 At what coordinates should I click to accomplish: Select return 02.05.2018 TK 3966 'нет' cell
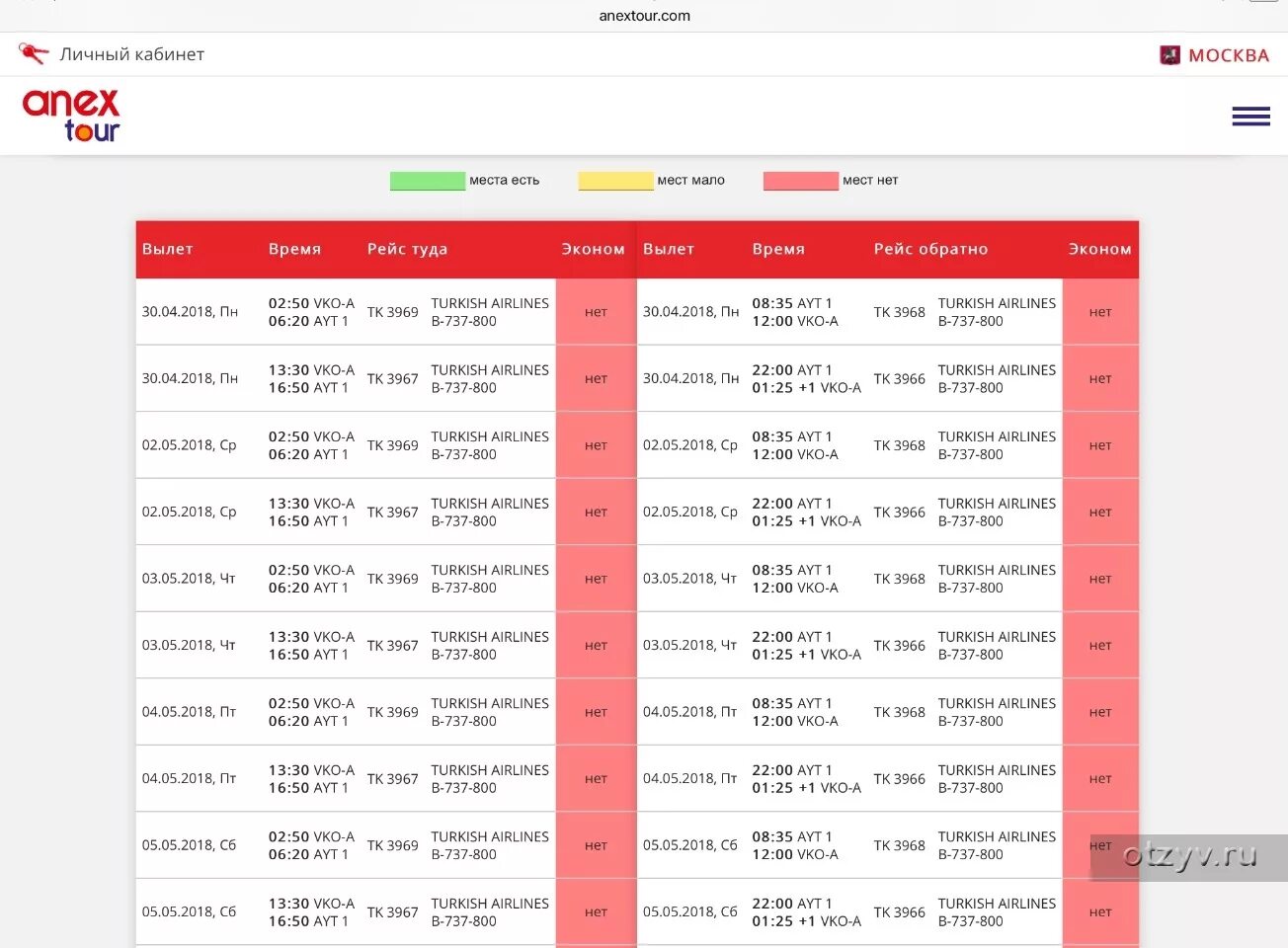pyautogui.click(x=1100, y=512)
